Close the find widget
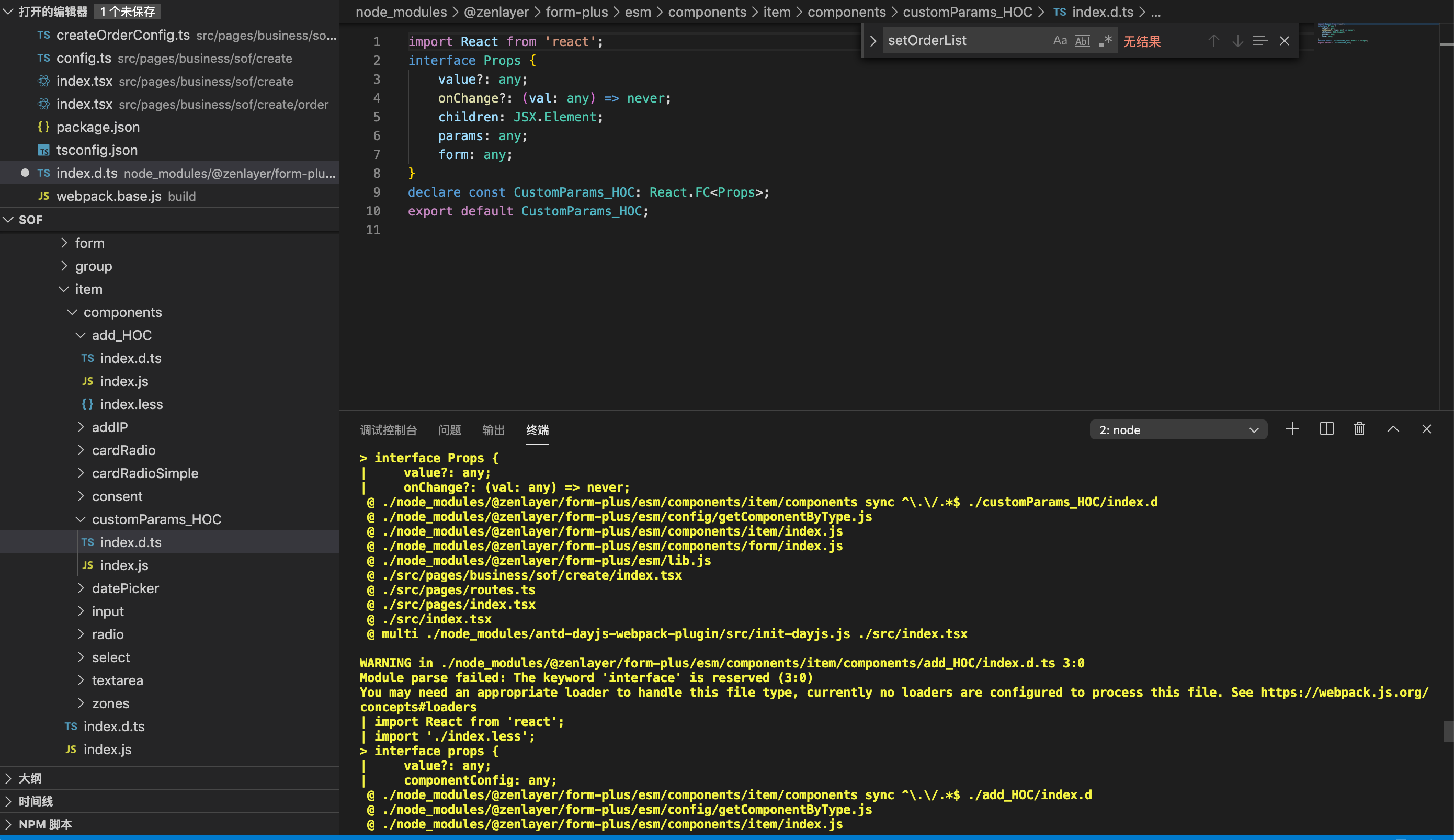This screenshot has width=1454, height=840. [1285, 40]
